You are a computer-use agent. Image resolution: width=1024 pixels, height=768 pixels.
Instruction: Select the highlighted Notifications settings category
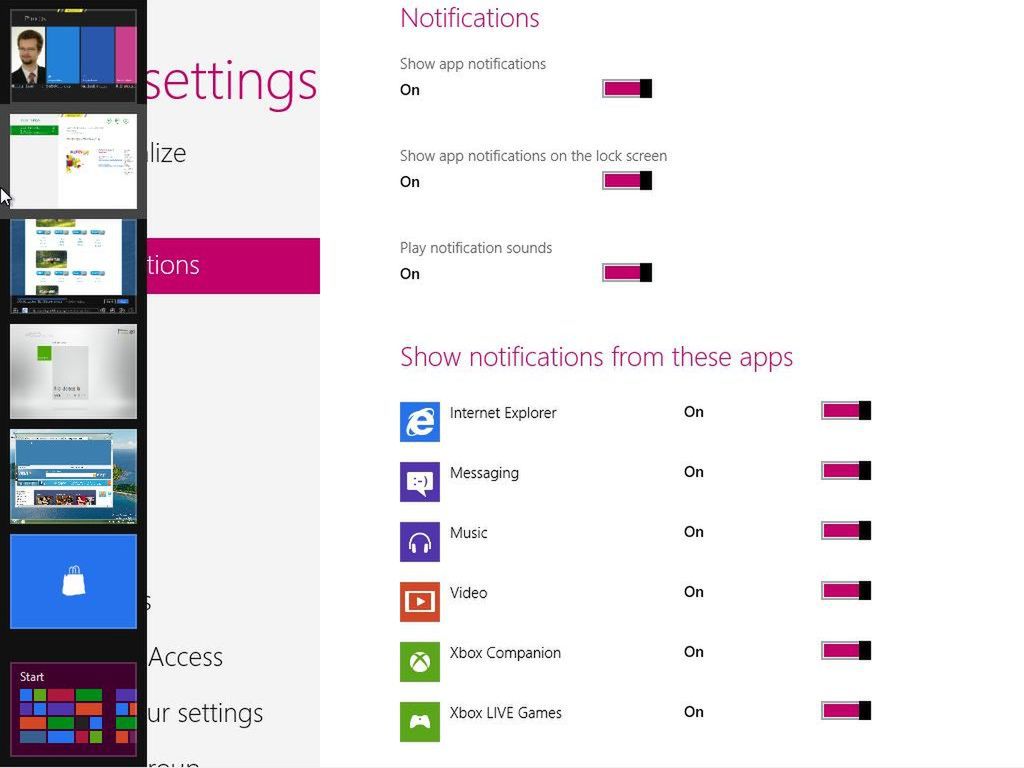pyautogui.click(x=233, y=266)
